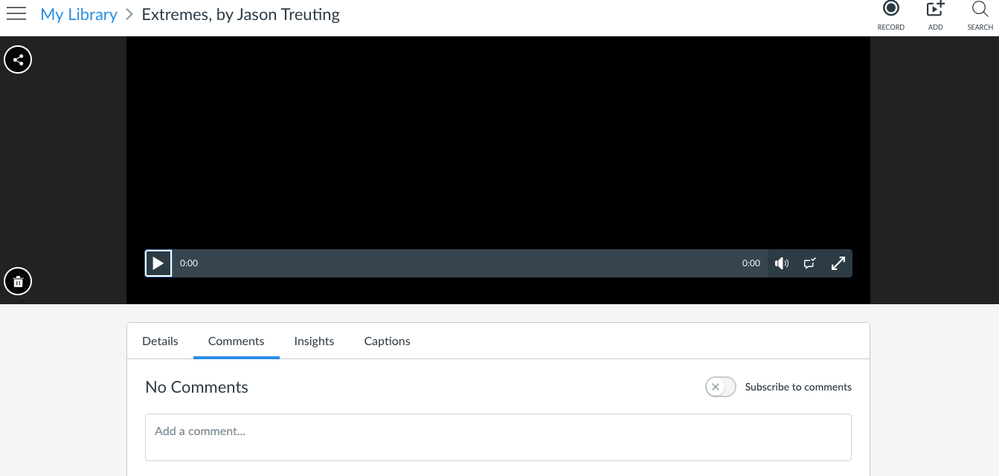Click the Add a comment field
The width and height of the screenshot is (999, 476).
pos(498,437)
